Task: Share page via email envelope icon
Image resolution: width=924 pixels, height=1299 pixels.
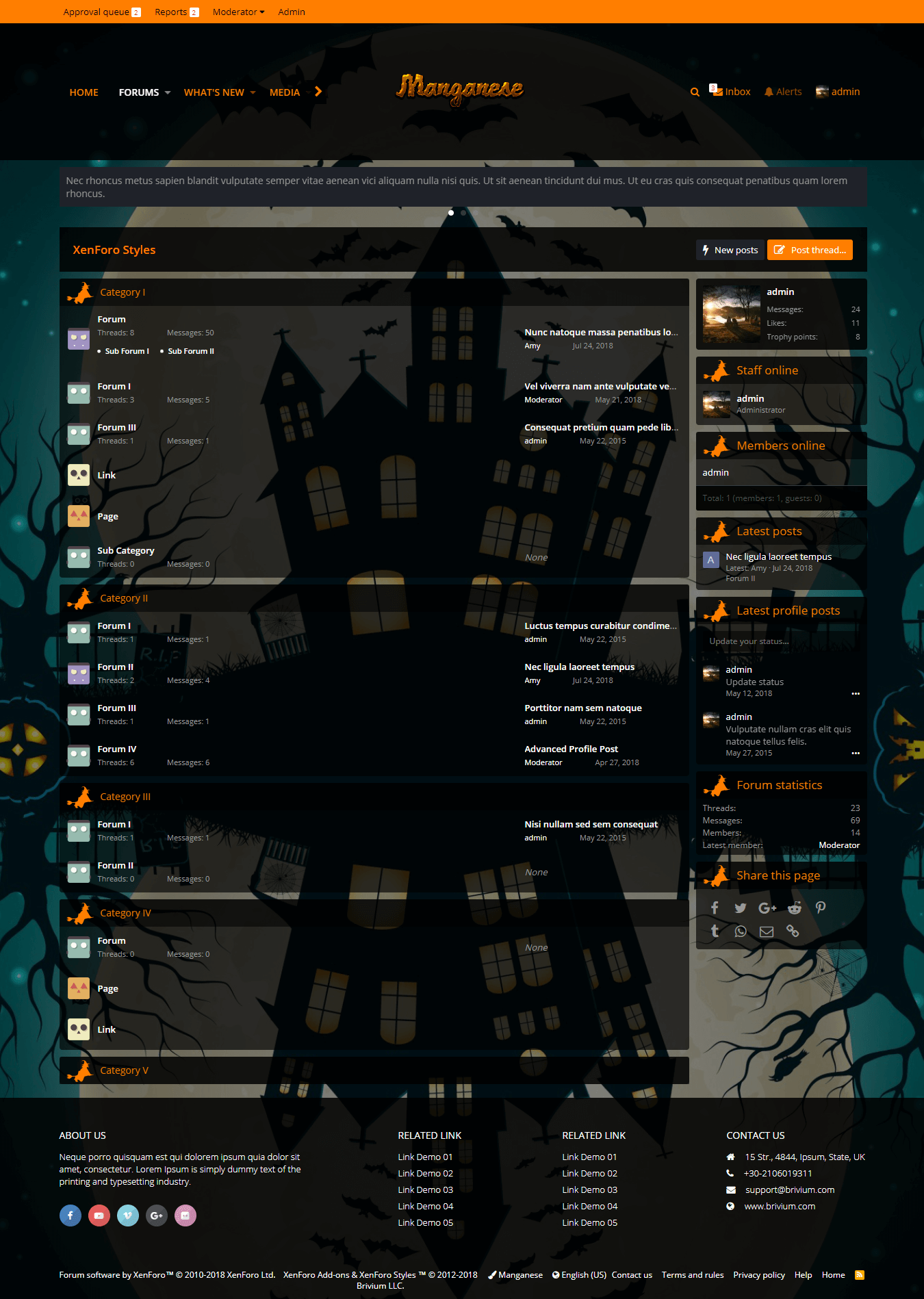Action: (x=767, y=931)
